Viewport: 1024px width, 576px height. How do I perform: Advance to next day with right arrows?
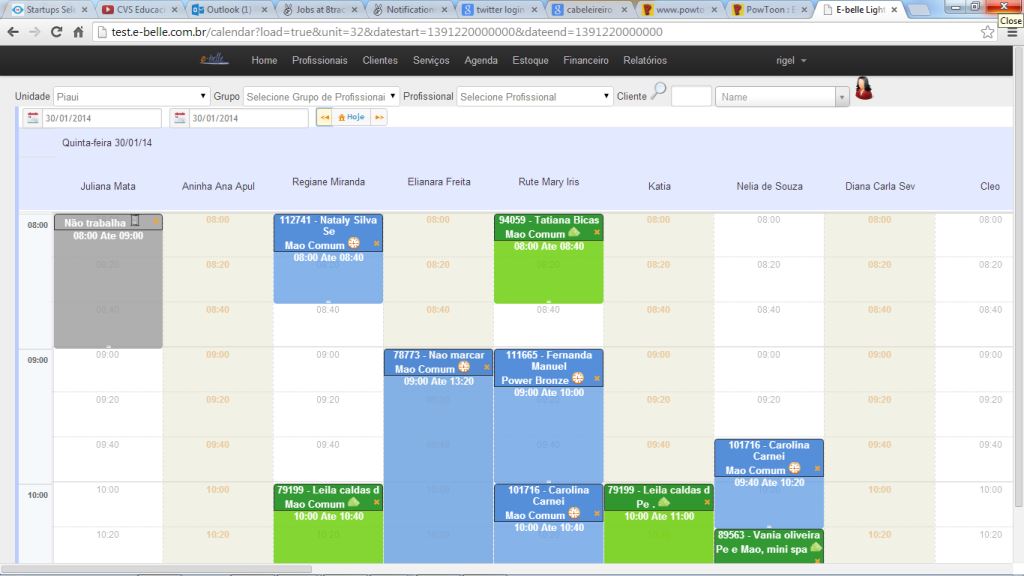[x=378, y=118]
